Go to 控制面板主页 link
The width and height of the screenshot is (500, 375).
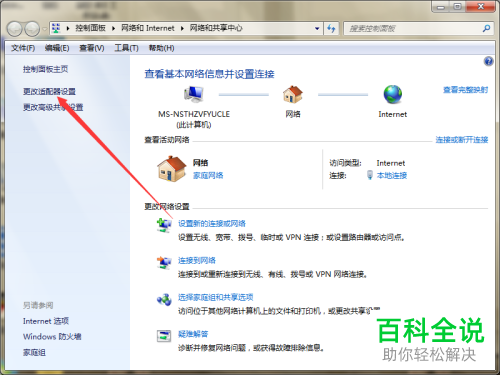point(45,69)
